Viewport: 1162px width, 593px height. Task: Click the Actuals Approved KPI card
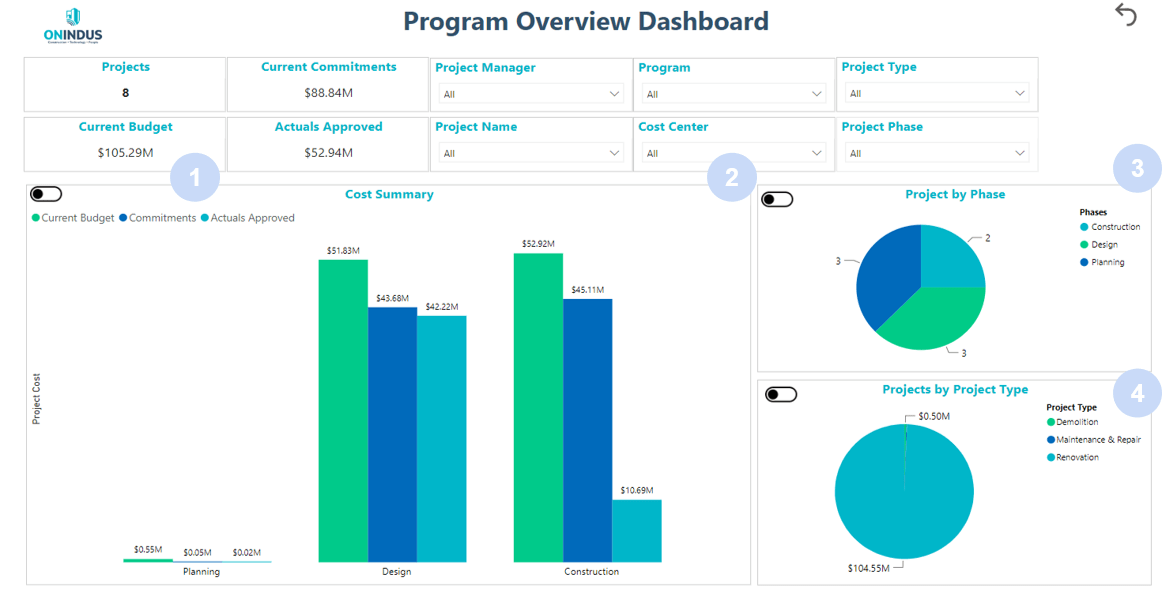click(x=328, y=143)
